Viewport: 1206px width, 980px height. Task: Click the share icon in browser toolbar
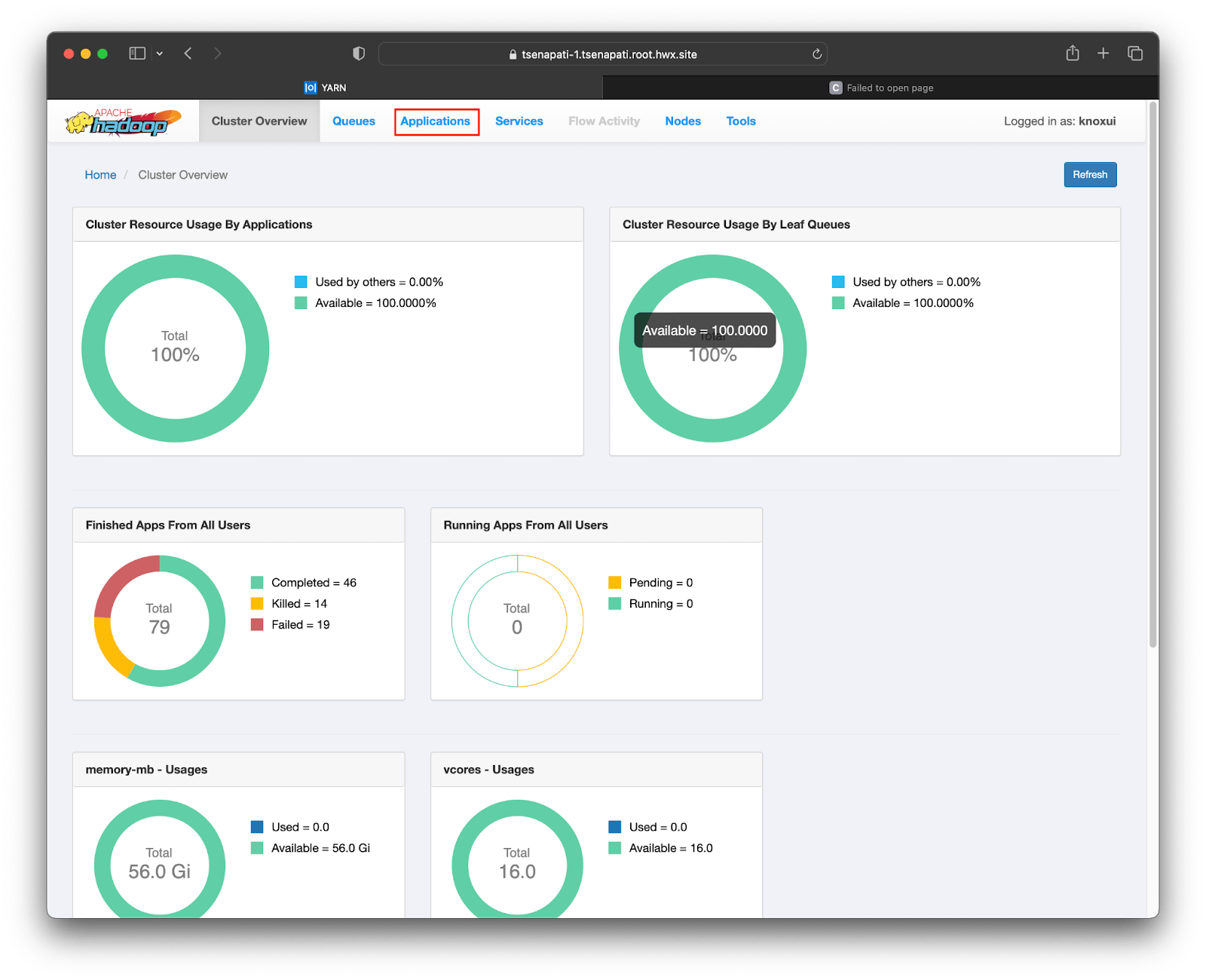pos(1072,54)
